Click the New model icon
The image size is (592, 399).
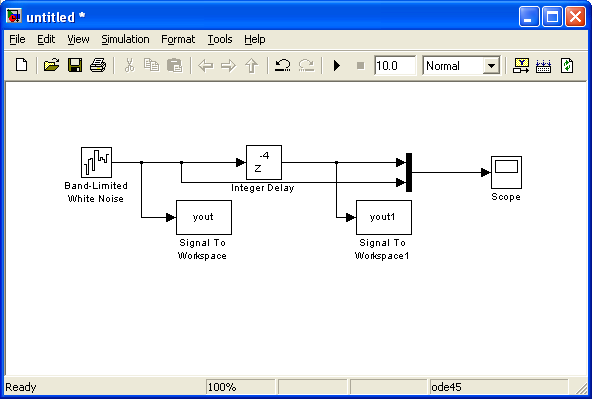point(22,65)
